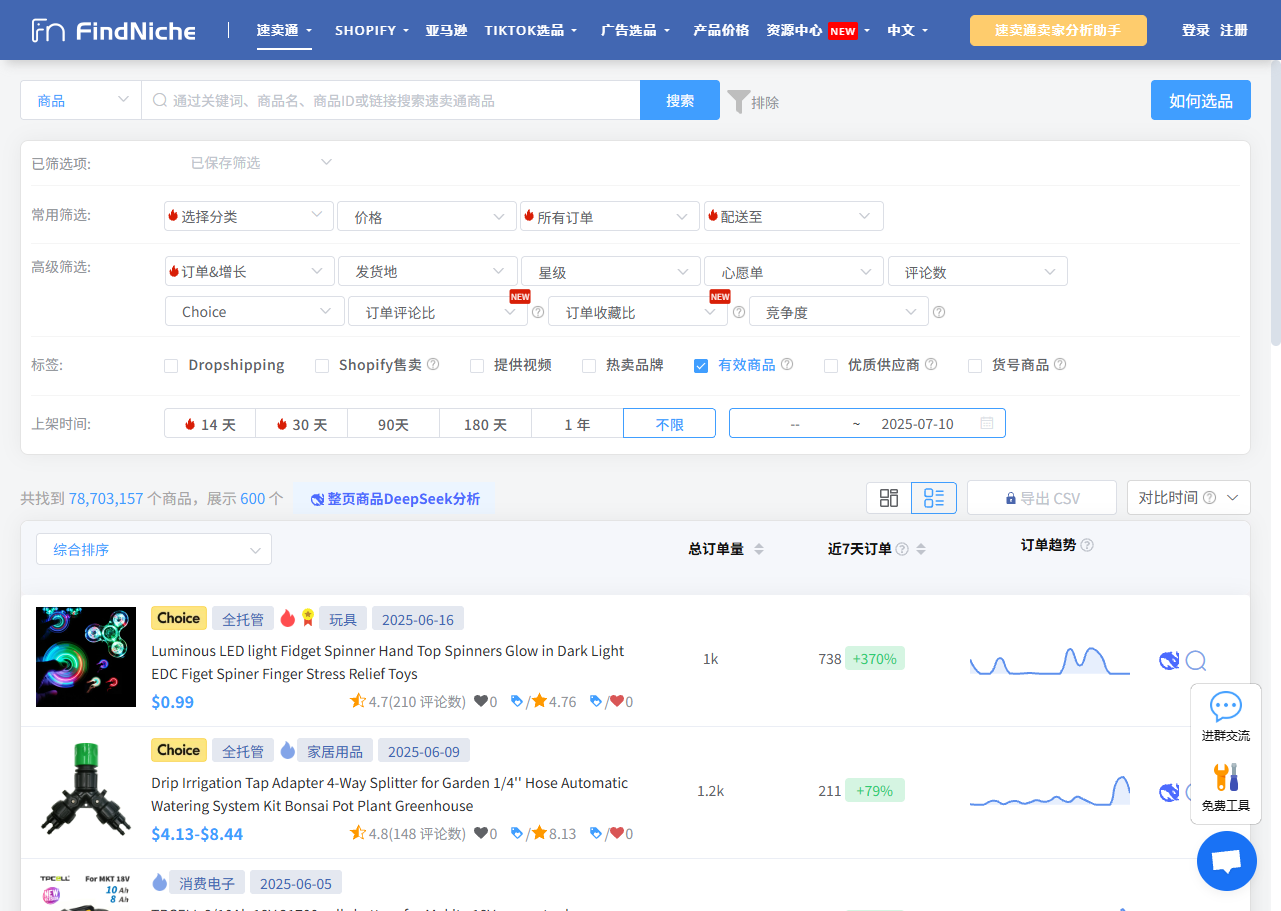This screenshot has width=1281, height=911.
Task: Check the 热卖品牌 checkbox
Action: (x=589, y=366)
